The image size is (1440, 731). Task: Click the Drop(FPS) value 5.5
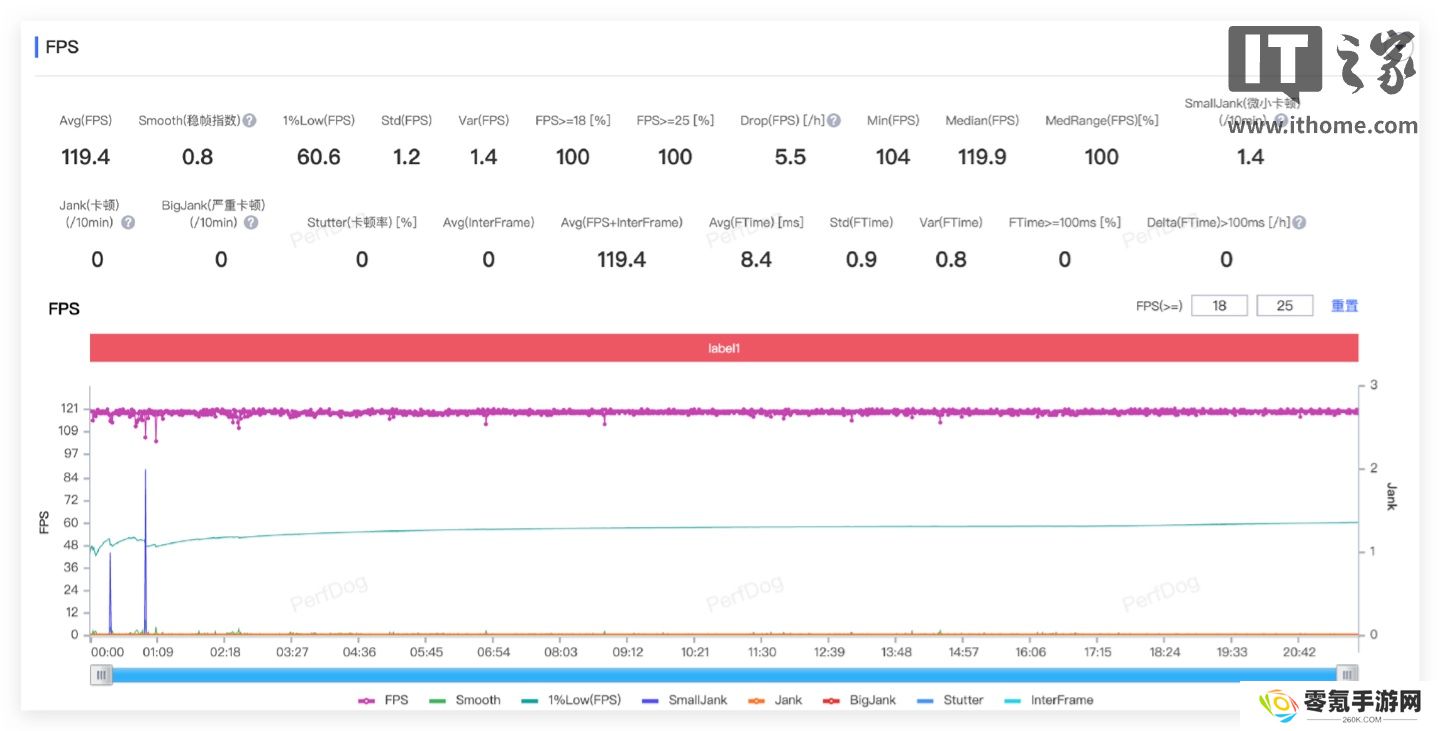click(x=790, y=157)
